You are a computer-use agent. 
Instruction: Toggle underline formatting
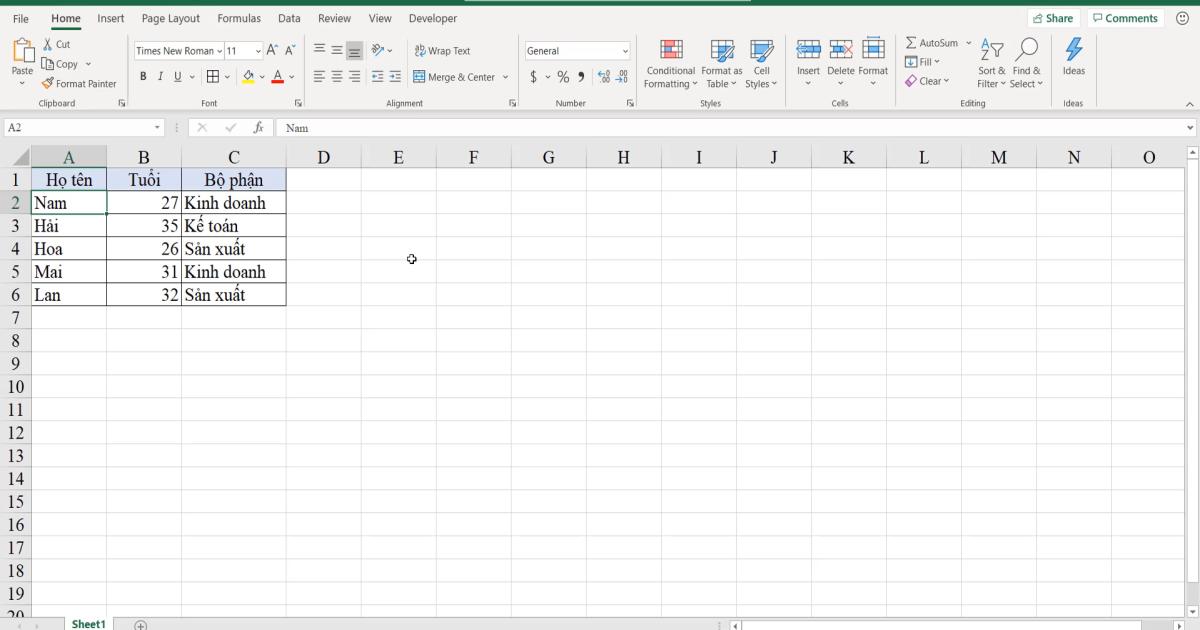(x=177, y=75)
